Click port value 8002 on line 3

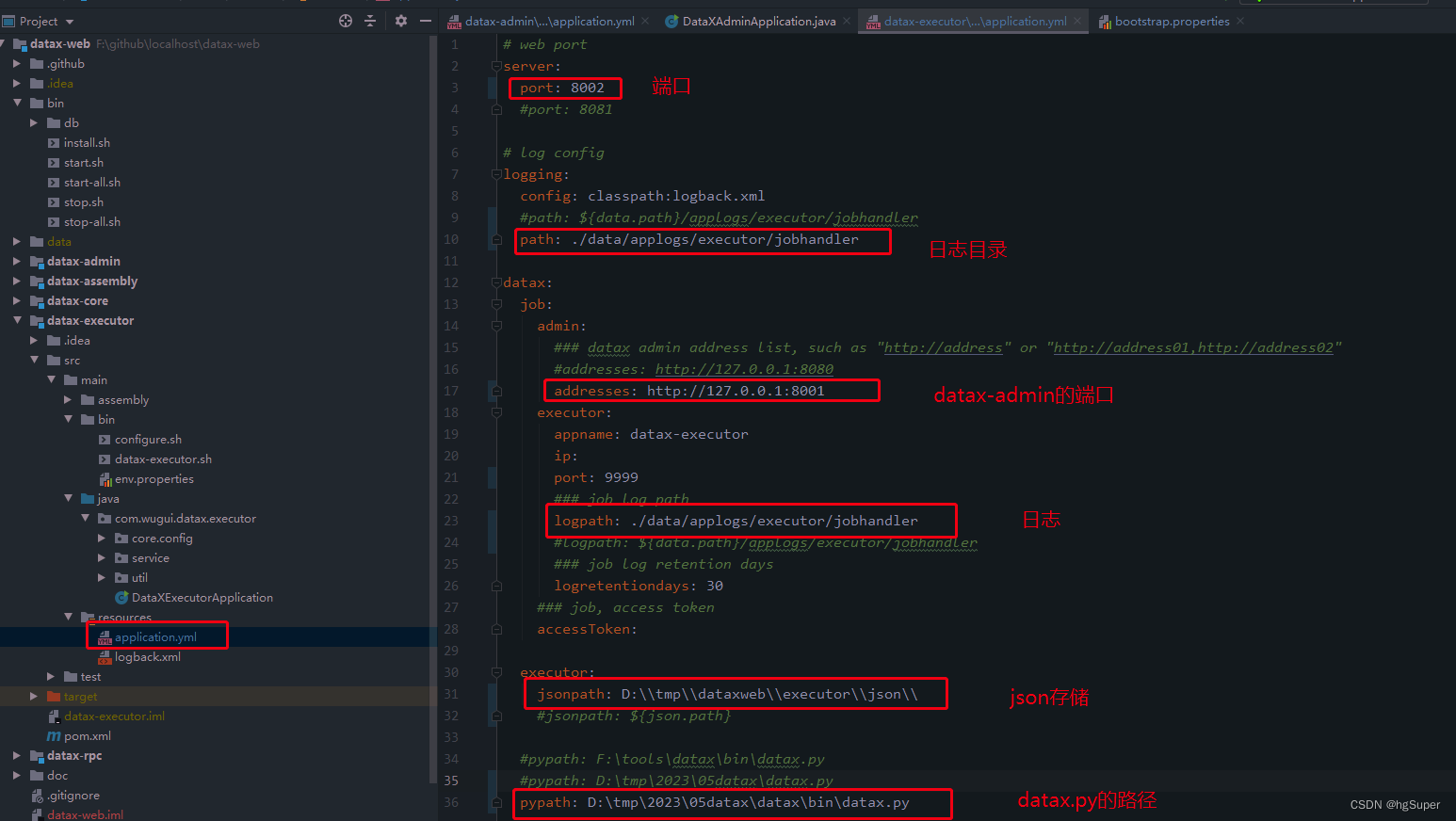(587, 88)
